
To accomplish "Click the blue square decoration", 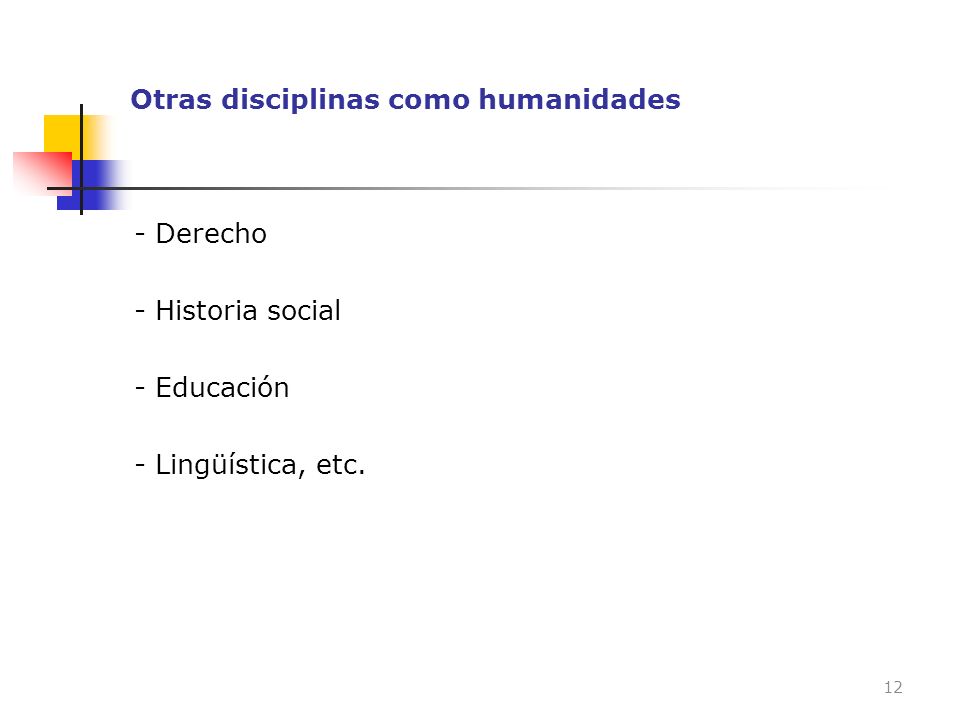I will (x=92, y=185).
